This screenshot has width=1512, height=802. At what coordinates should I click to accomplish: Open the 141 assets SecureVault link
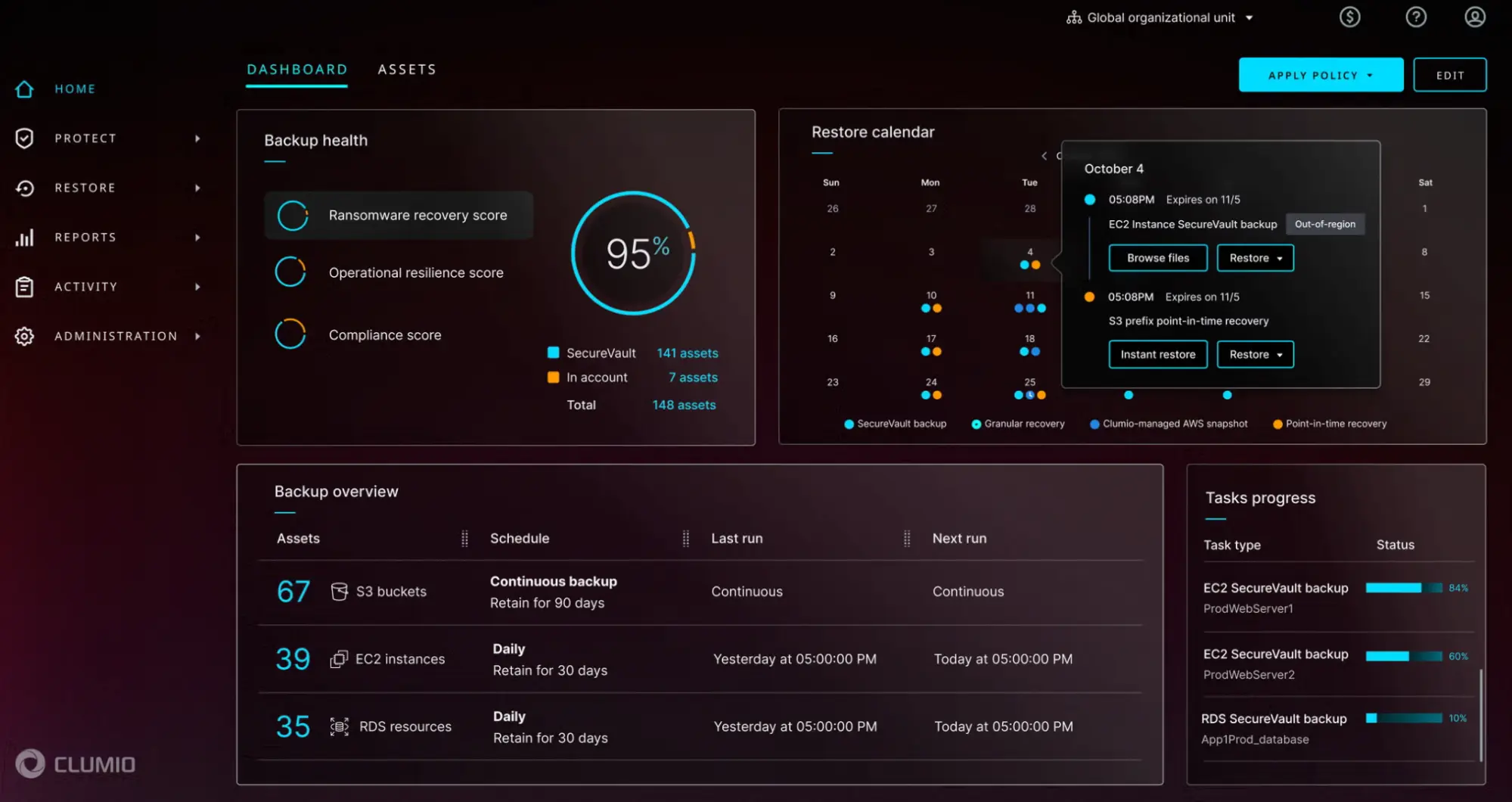687,353
